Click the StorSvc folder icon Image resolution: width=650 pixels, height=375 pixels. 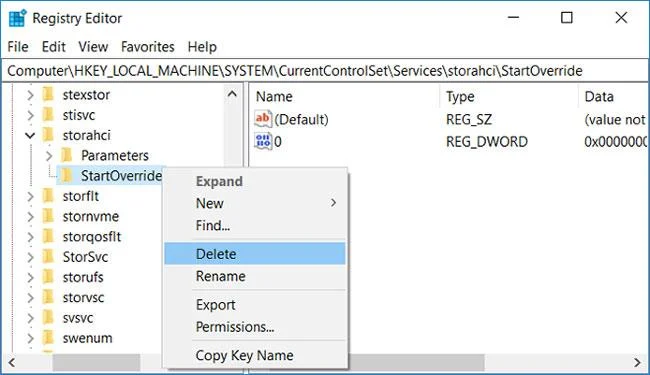click(x=49, y=257)
